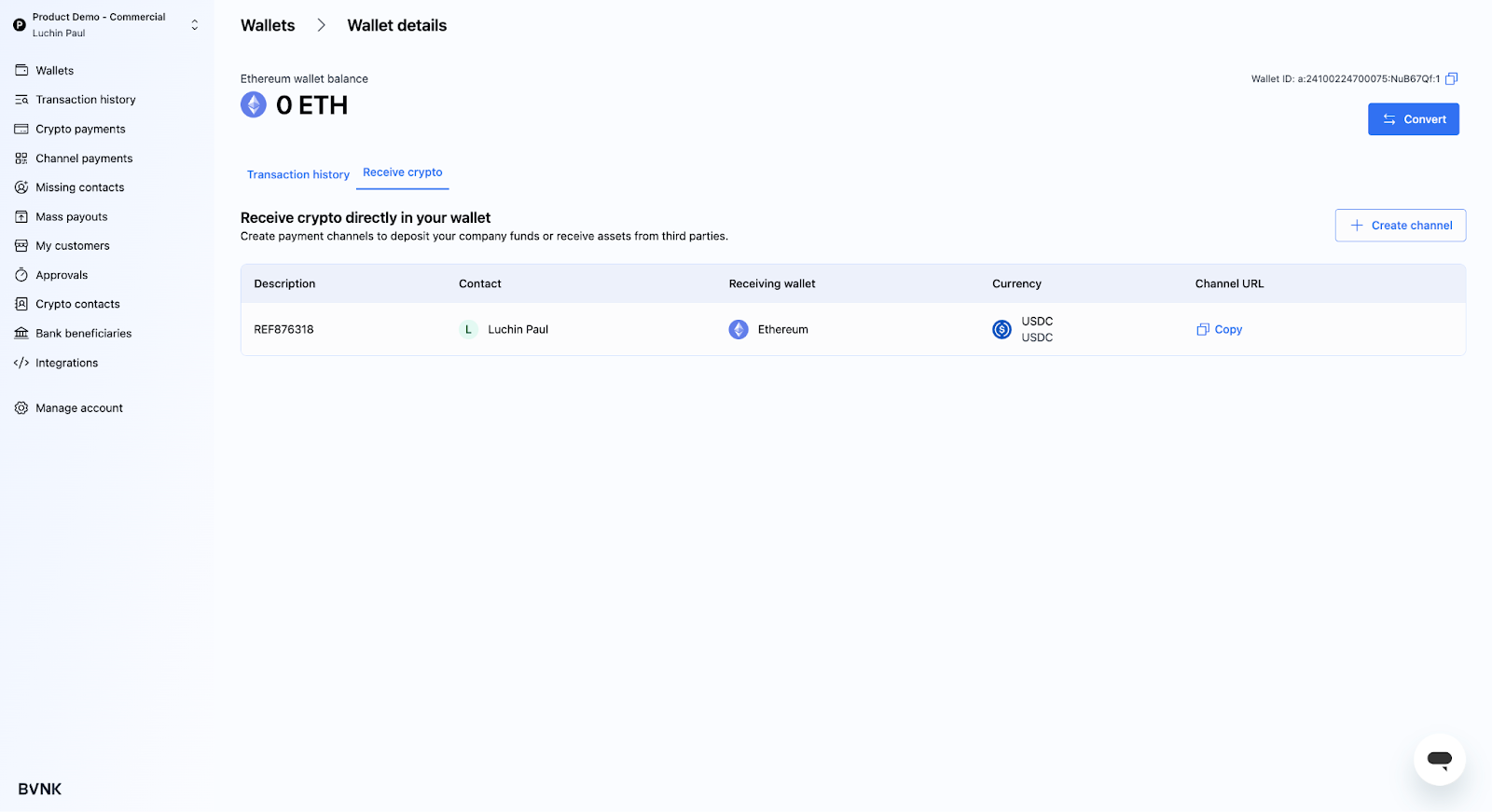Open Manage account settings

tap(78, 408)
